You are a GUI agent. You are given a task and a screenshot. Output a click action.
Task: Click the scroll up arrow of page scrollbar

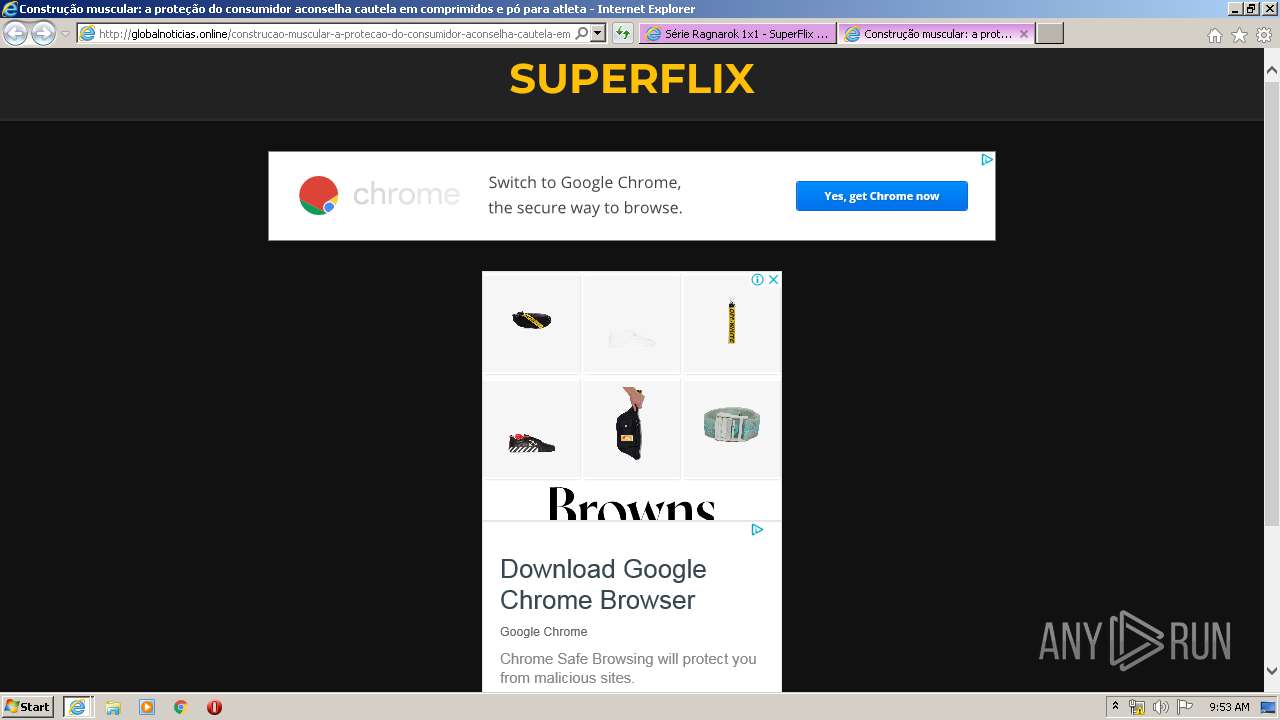[x=1272, y=70]
